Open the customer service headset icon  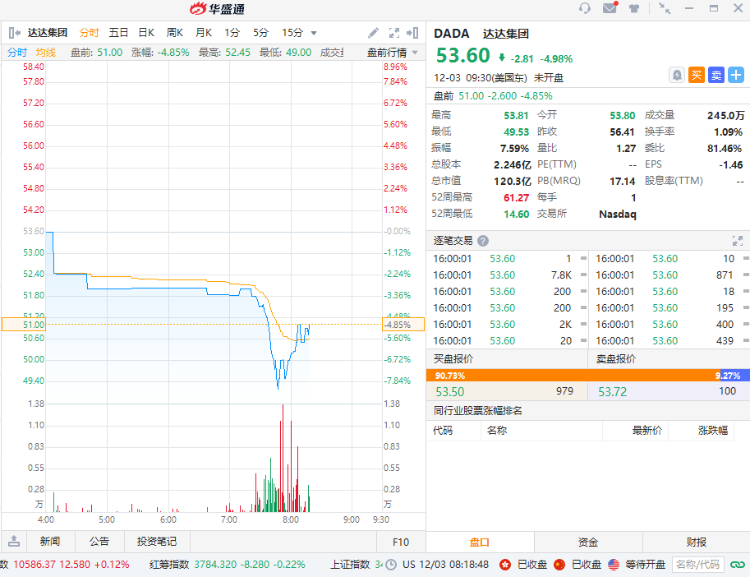585,8
